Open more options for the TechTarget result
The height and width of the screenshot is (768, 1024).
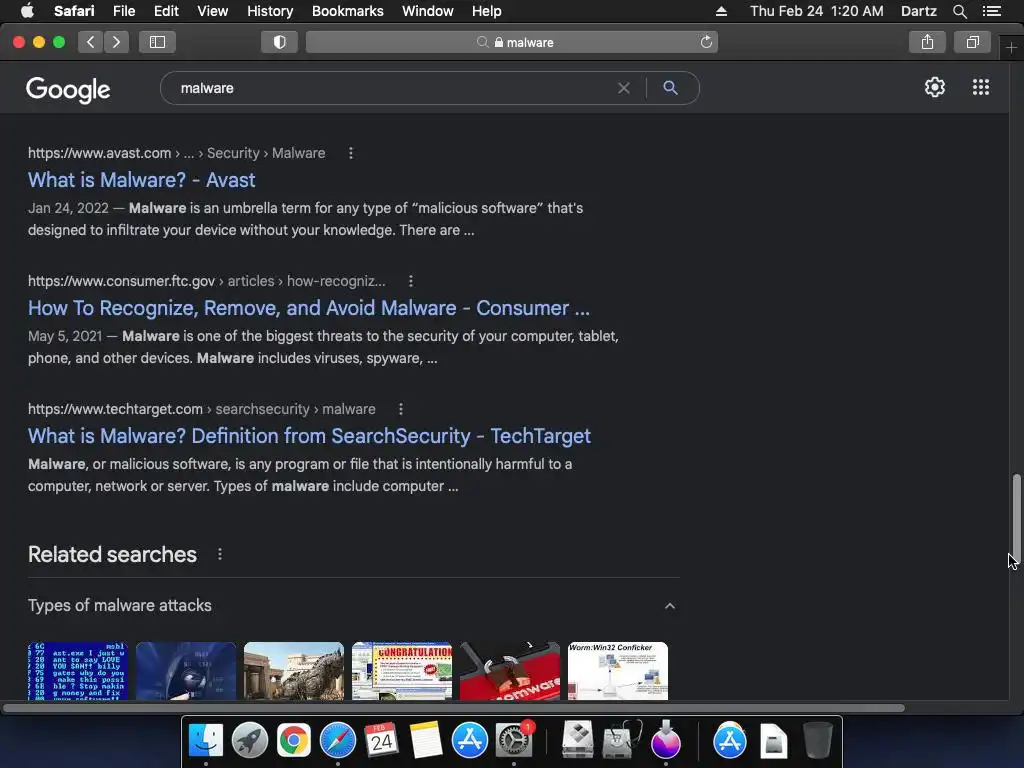click(x=400, y=409)
